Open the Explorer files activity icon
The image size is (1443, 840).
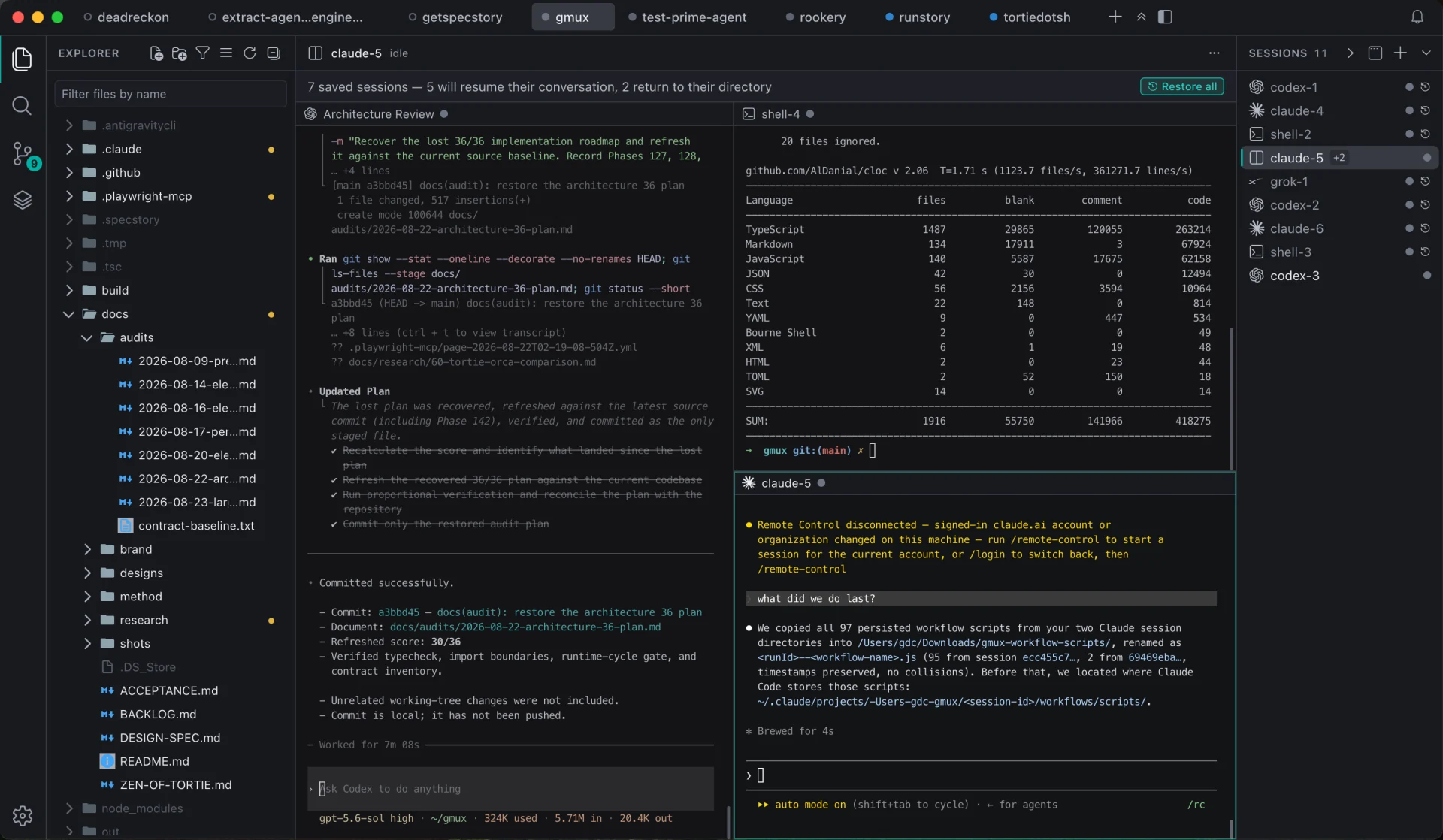tap(22, 59)
